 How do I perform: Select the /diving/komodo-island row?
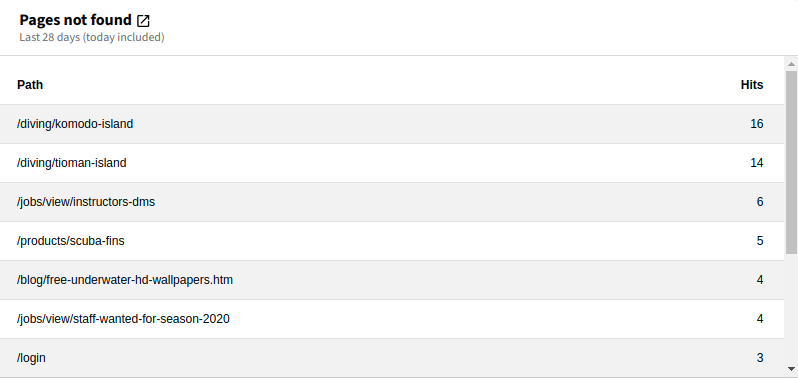[392, 124]
